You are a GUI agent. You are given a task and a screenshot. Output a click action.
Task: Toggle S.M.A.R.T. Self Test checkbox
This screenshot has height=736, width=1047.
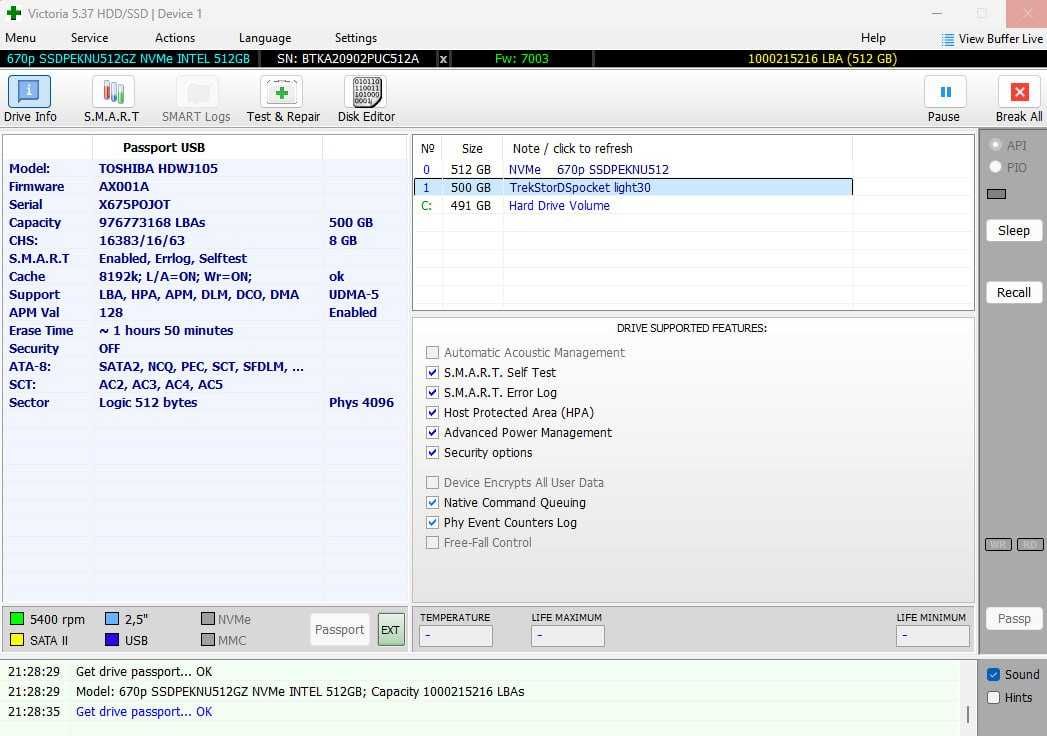432,373
